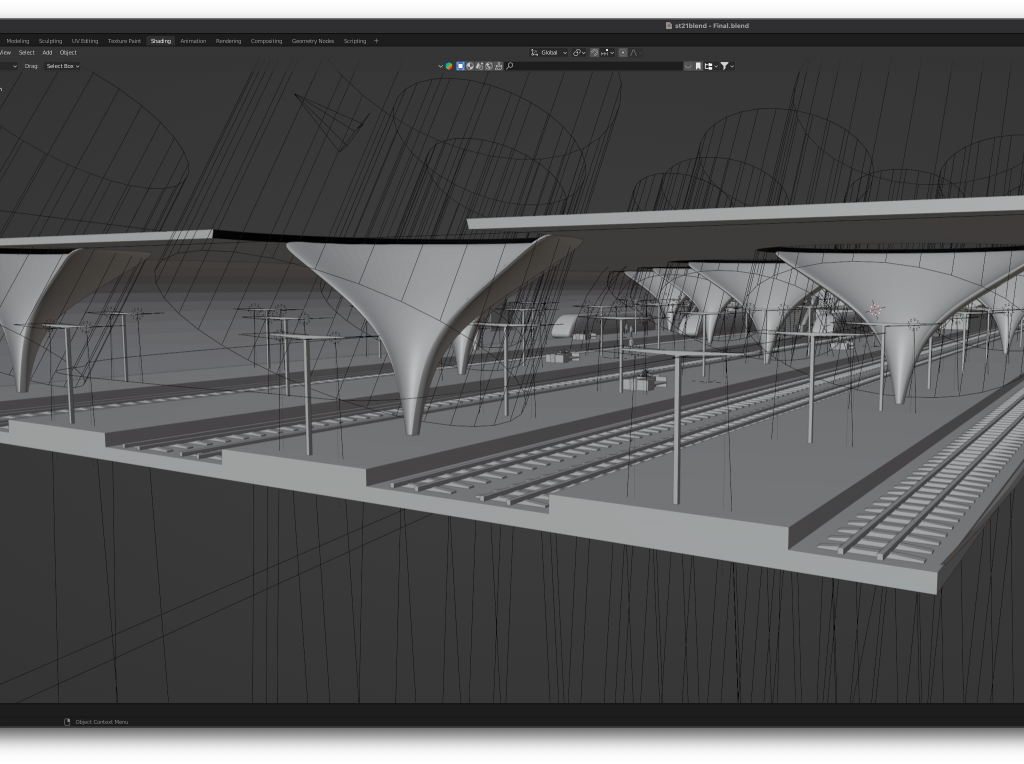This screenshot has width=1024, height=764.
Task: Open the transform pivot point dropdown
Action: (579, 53)
